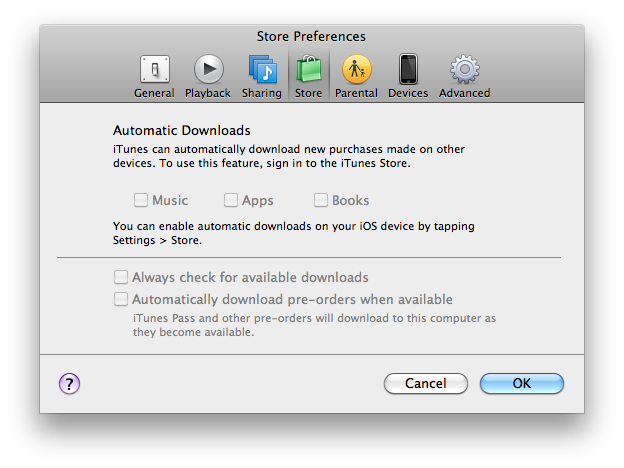Confirm with the OK button
The width and height of the screenshot is (624, 468).
coord(522,383)
